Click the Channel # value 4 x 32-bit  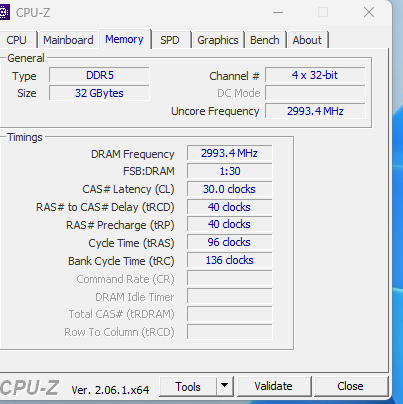(x=315, y=75)
